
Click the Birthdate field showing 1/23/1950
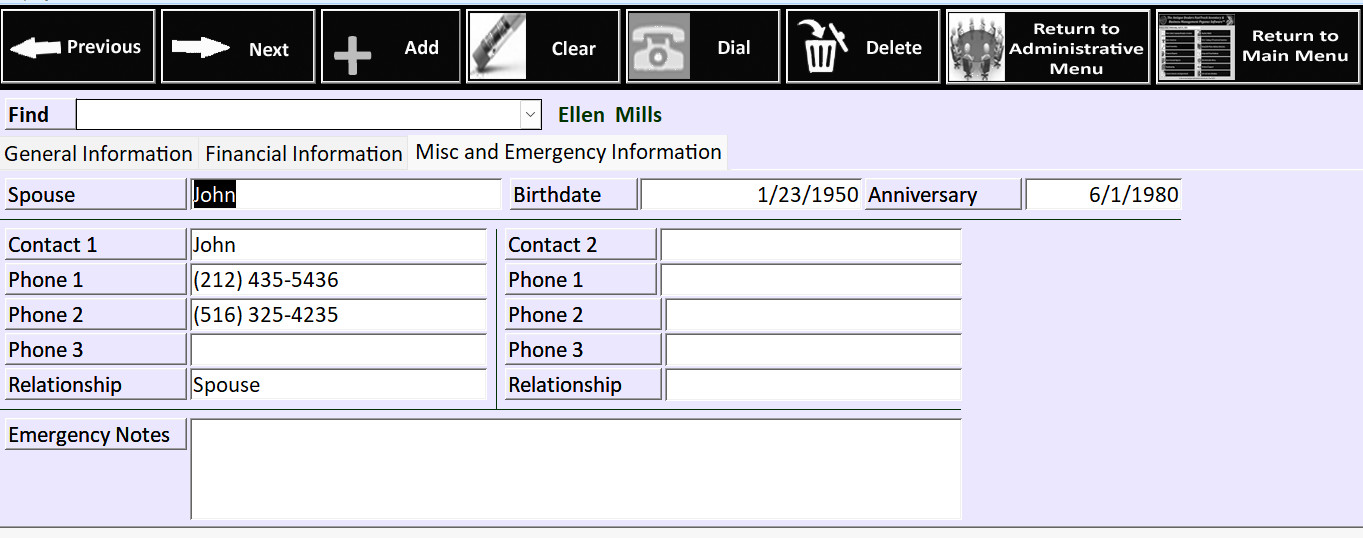coord(751,194)
